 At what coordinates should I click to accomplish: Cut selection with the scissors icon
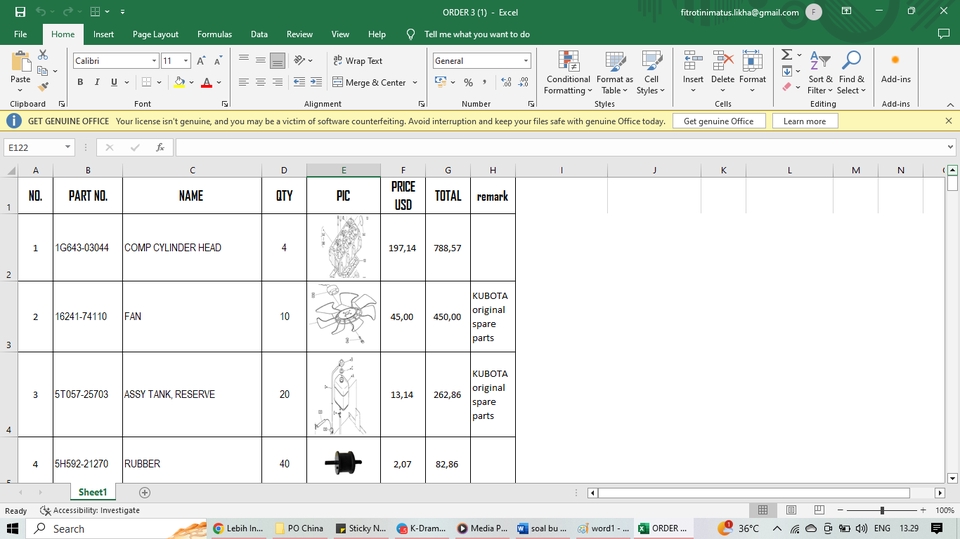[43, 55]
